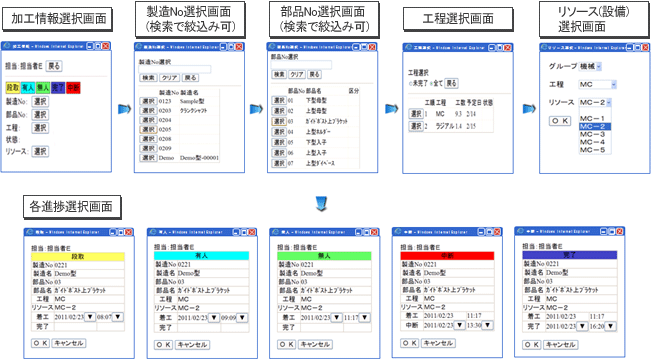Viewport: 652px width, 361px height.
Task: Click 選択 next to 製造No: label
Action: [x=40, y=101]
